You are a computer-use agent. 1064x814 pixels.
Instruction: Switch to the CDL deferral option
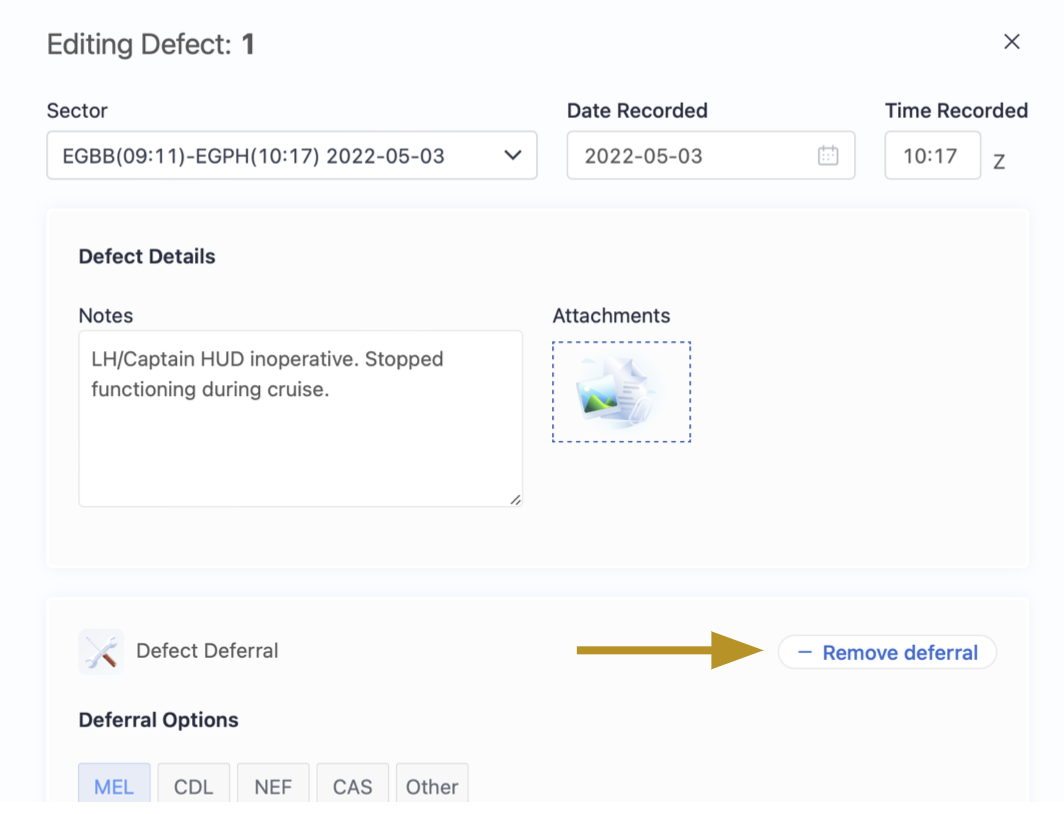pyautogui.click(x=193, y=786)
